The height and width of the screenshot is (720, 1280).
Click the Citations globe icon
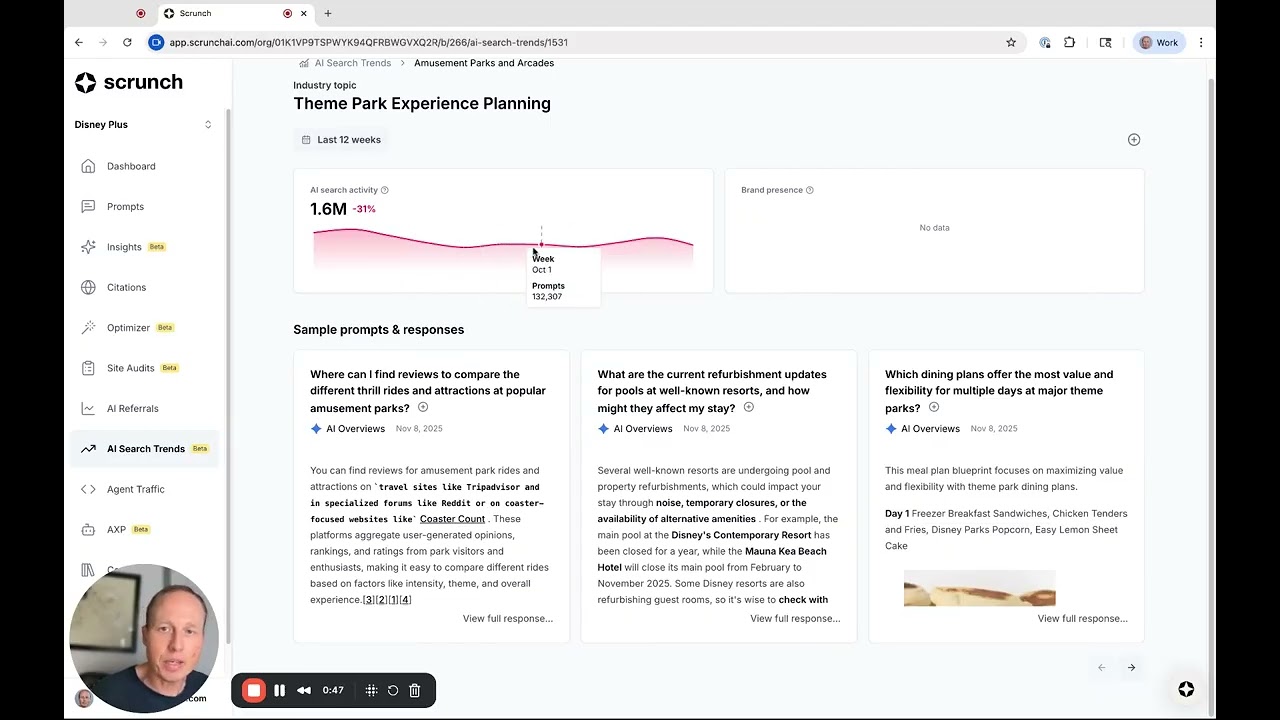tap(88, 287)
